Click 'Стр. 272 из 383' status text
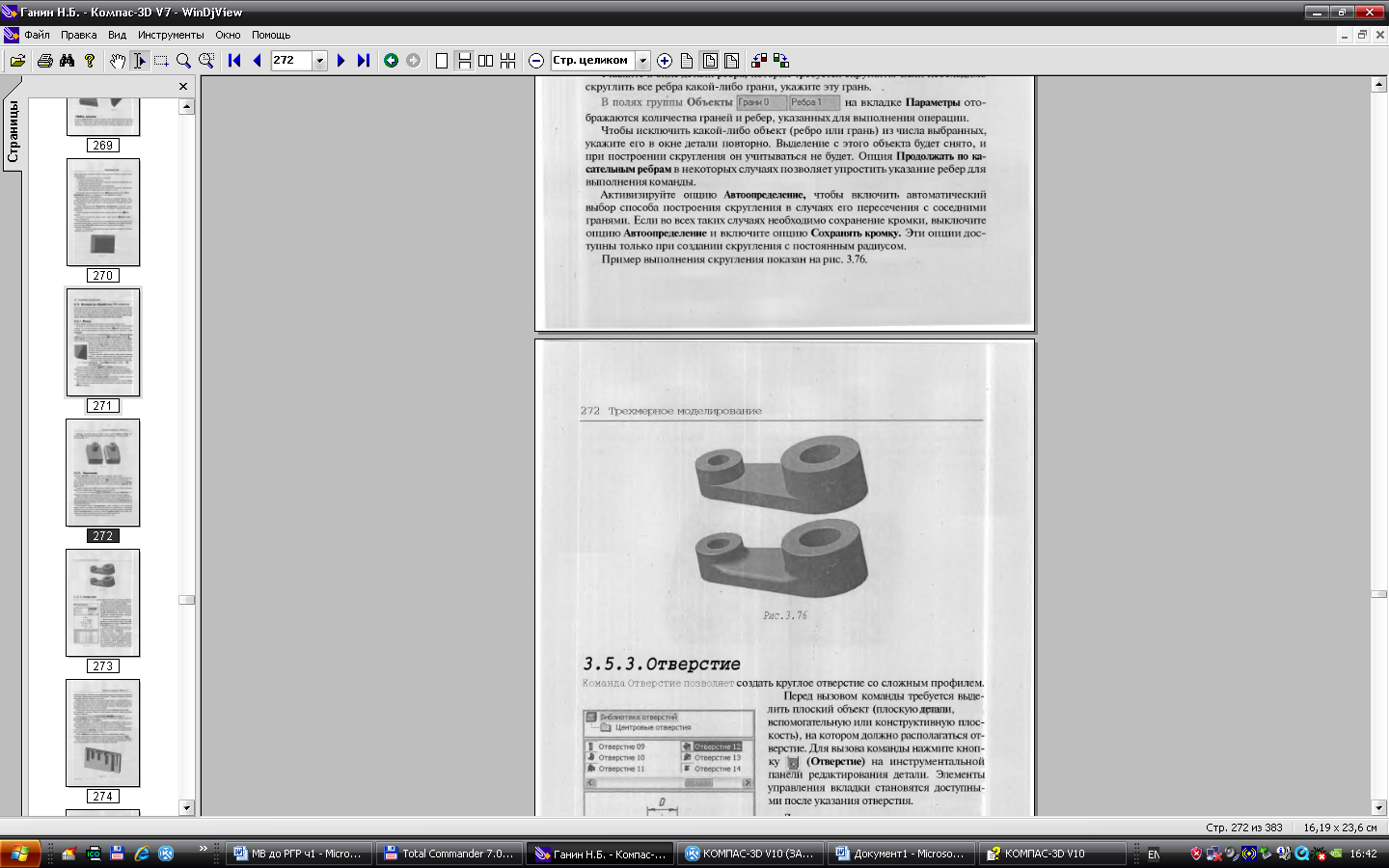 [x=1244, y=827]
